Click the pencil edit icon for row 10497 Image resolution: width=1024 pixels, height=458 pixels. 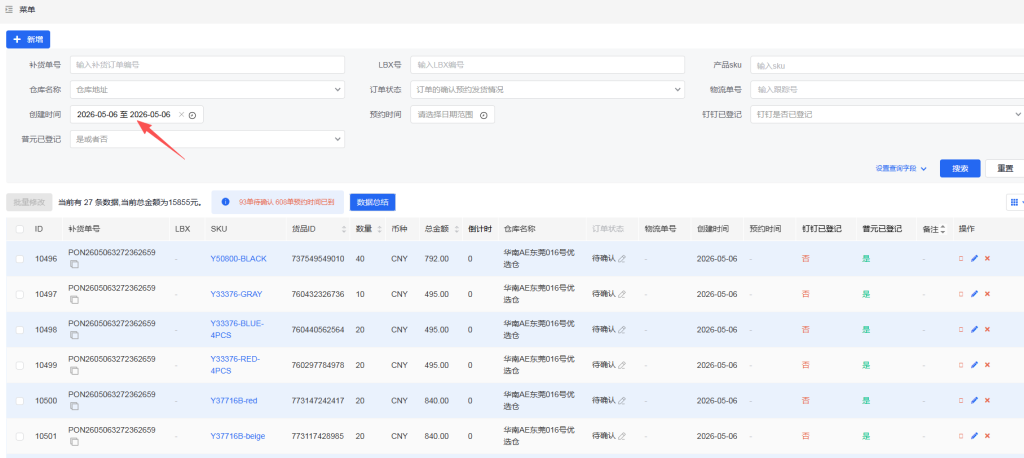974,294
